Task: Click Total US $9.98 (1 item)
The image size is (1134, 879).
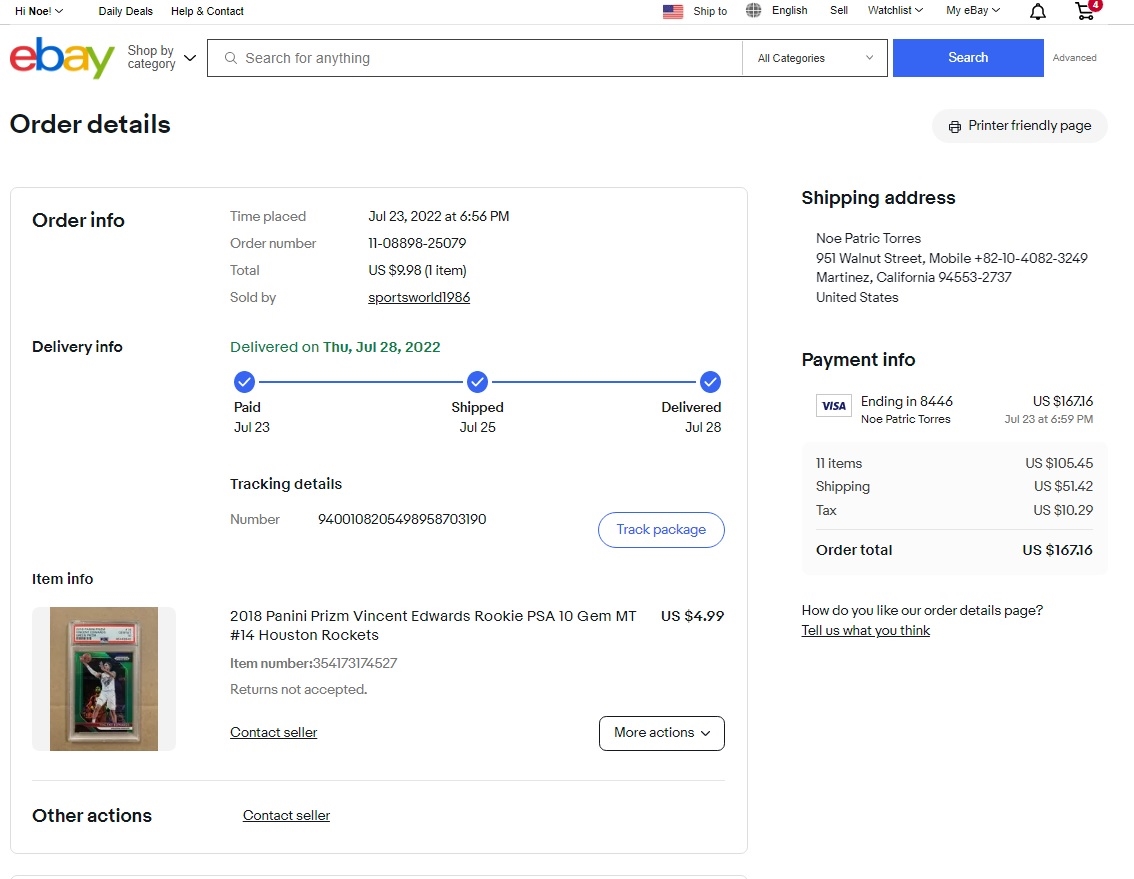Action: tap(417, 271)
